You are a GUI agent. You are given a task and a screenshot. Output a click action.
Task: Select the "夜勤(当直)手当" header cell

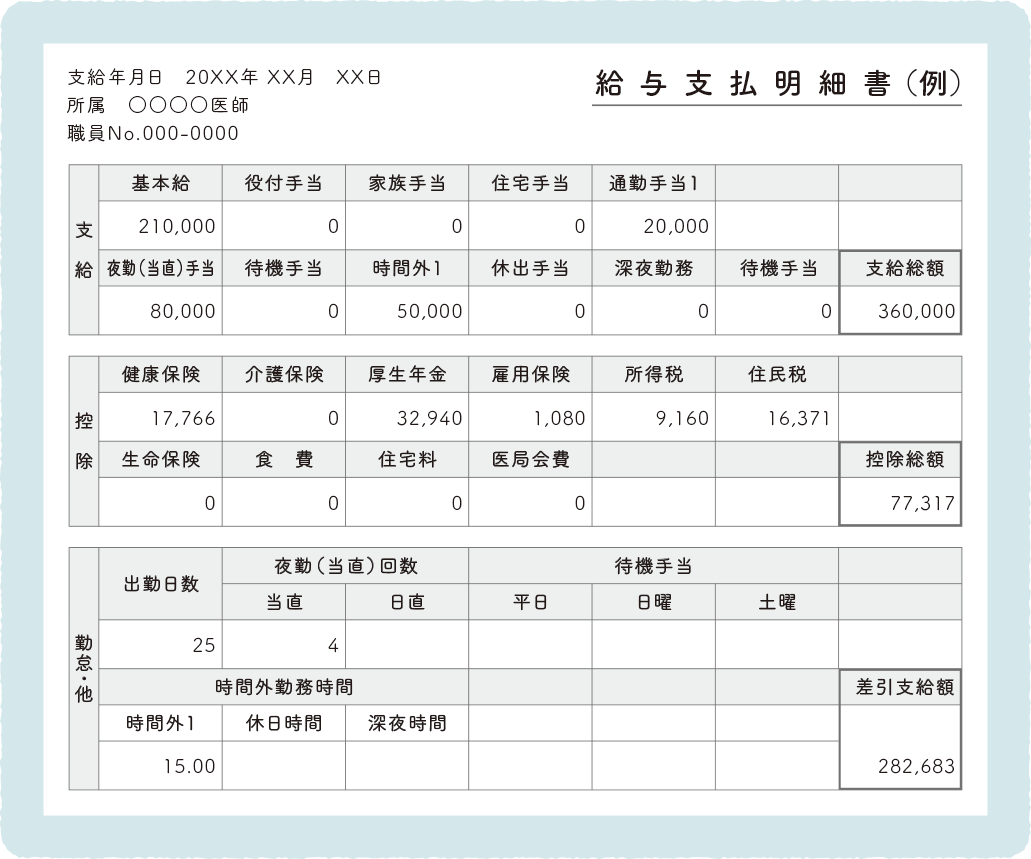pos(160,268)
